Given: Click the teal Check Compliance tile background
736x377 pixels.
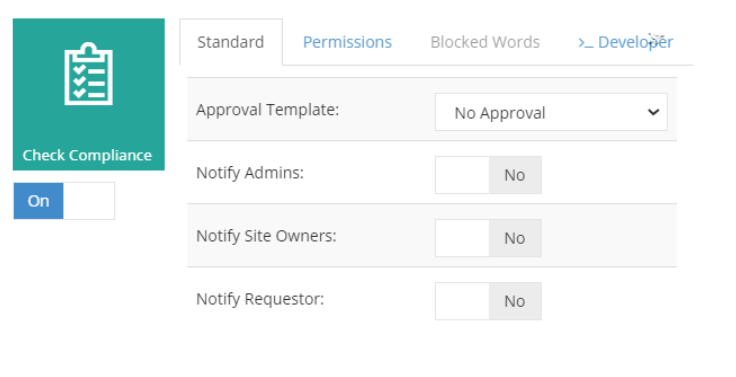Looking at the screenshot, I should 89,94.
